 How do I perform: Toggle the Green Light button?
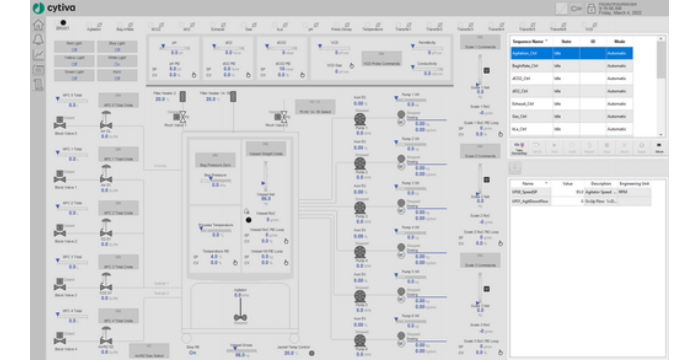point(74,75)
